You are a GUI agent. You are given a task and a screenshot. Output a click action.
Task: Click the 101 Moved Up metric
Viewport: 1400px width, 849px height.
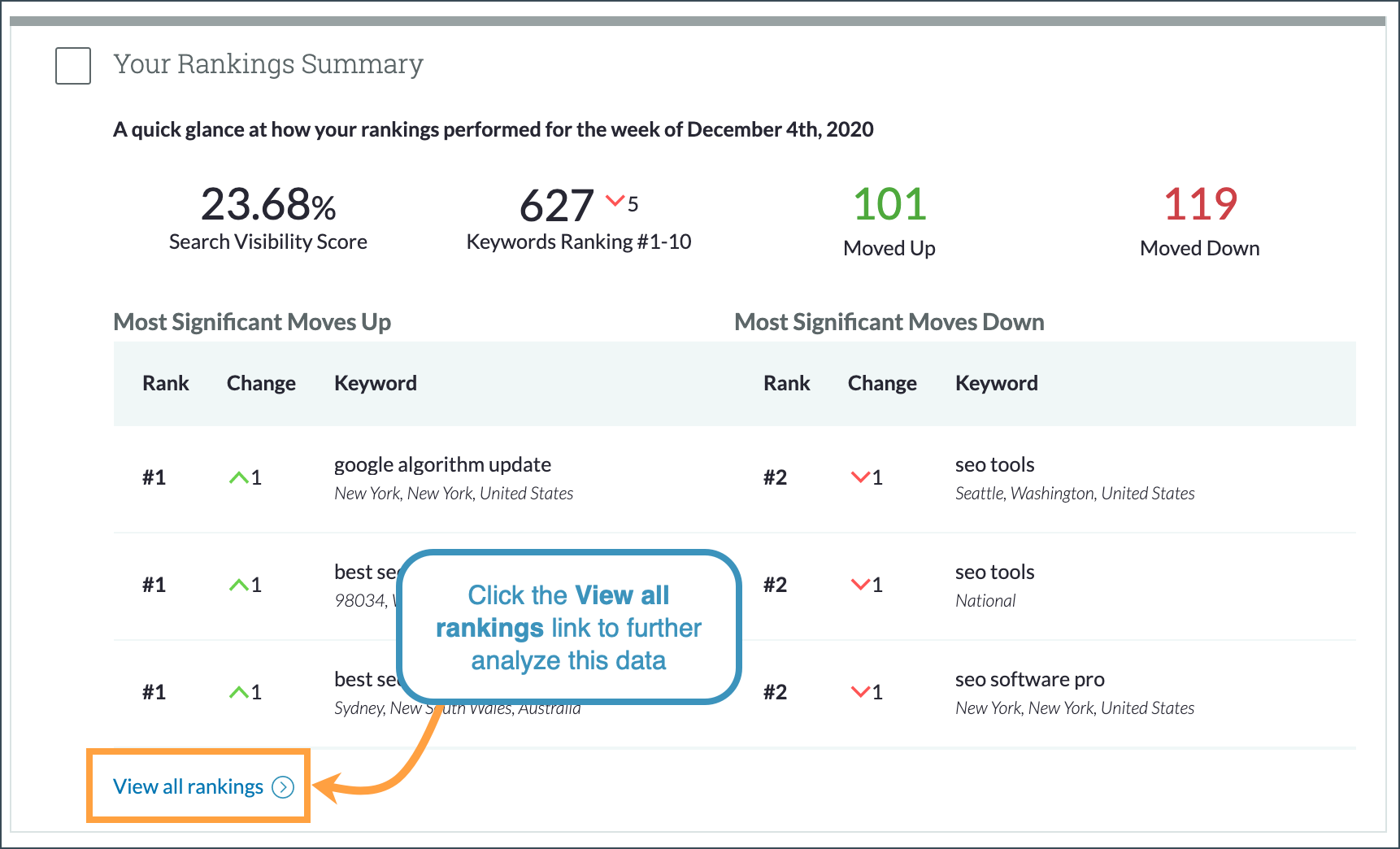pos(889,203)
